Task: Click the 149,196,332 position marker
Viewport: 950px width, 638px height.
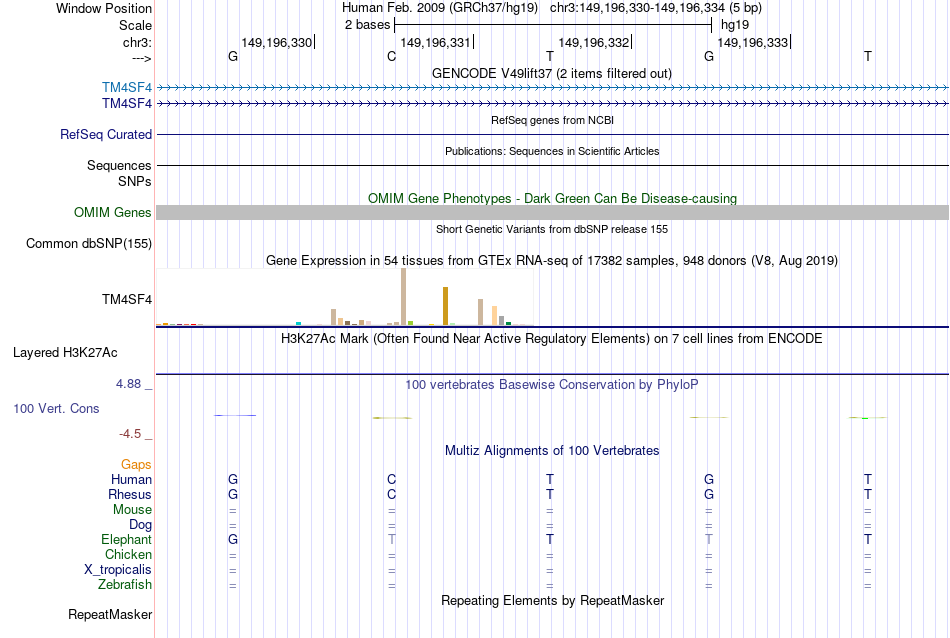Action: pyautogui.click(x=594, y=42)
